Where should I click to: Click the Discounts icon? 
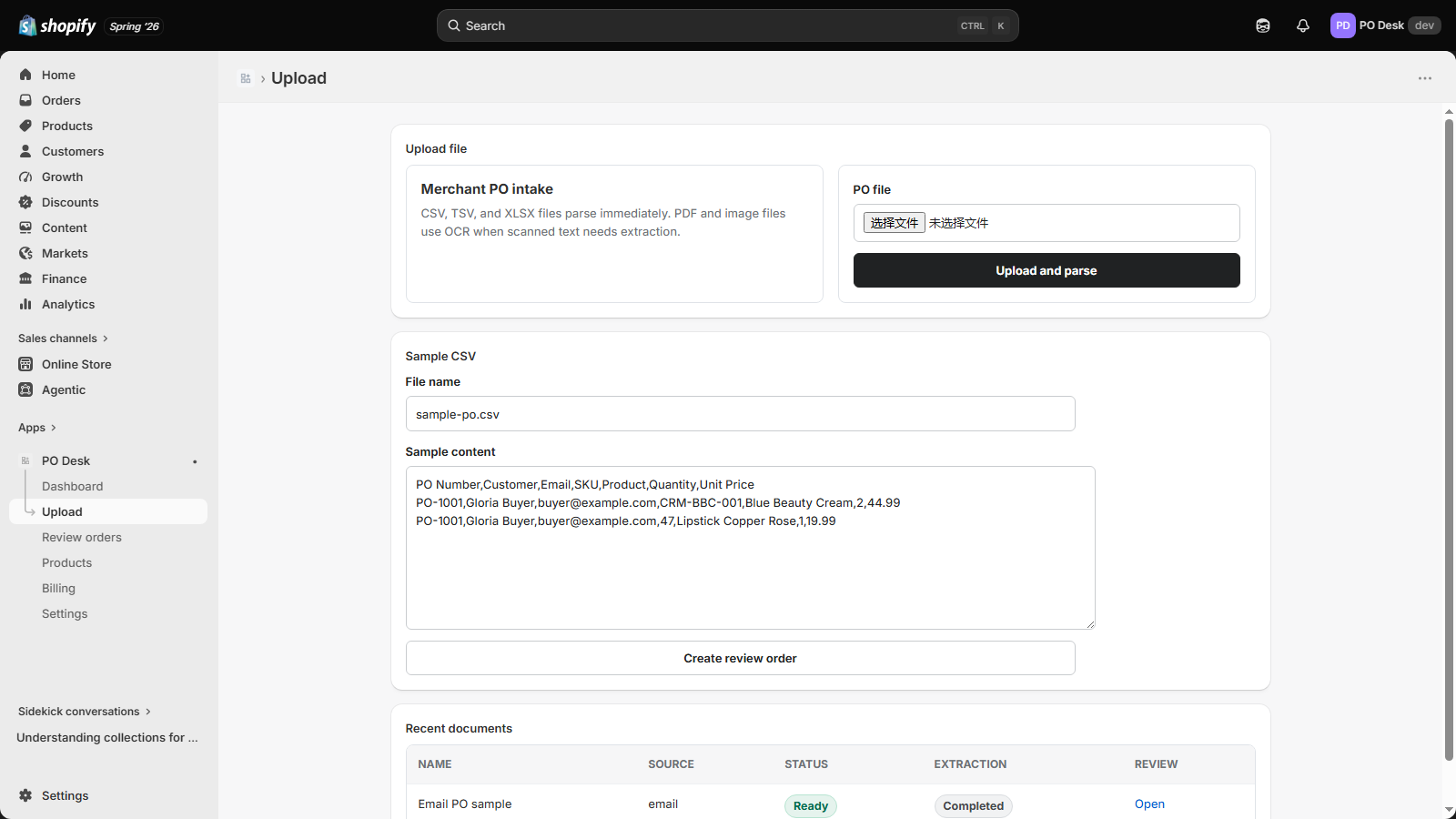(x=25, y=202)
